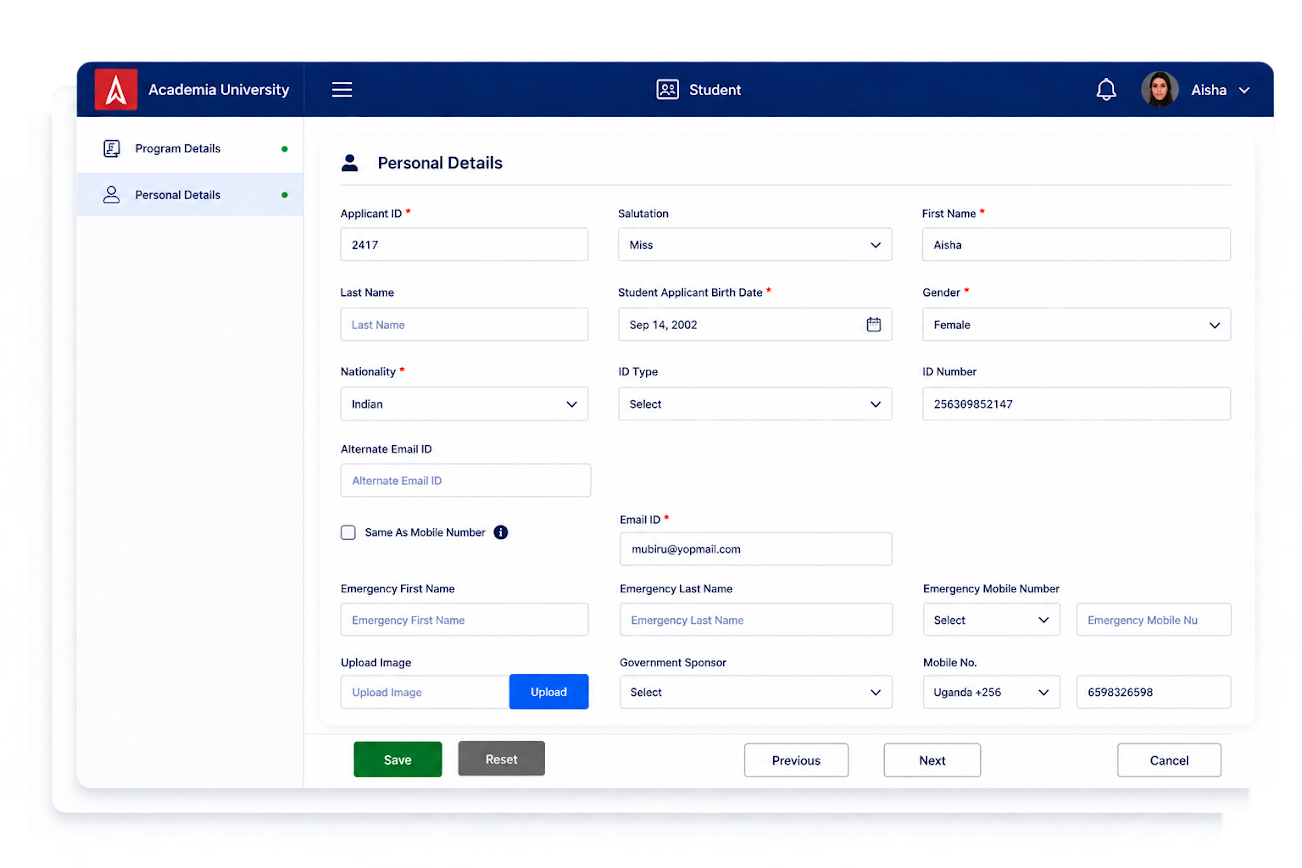1302x868 pixels.
Task: Open the birth date calendar picker
Action: (x=873, y=324)
